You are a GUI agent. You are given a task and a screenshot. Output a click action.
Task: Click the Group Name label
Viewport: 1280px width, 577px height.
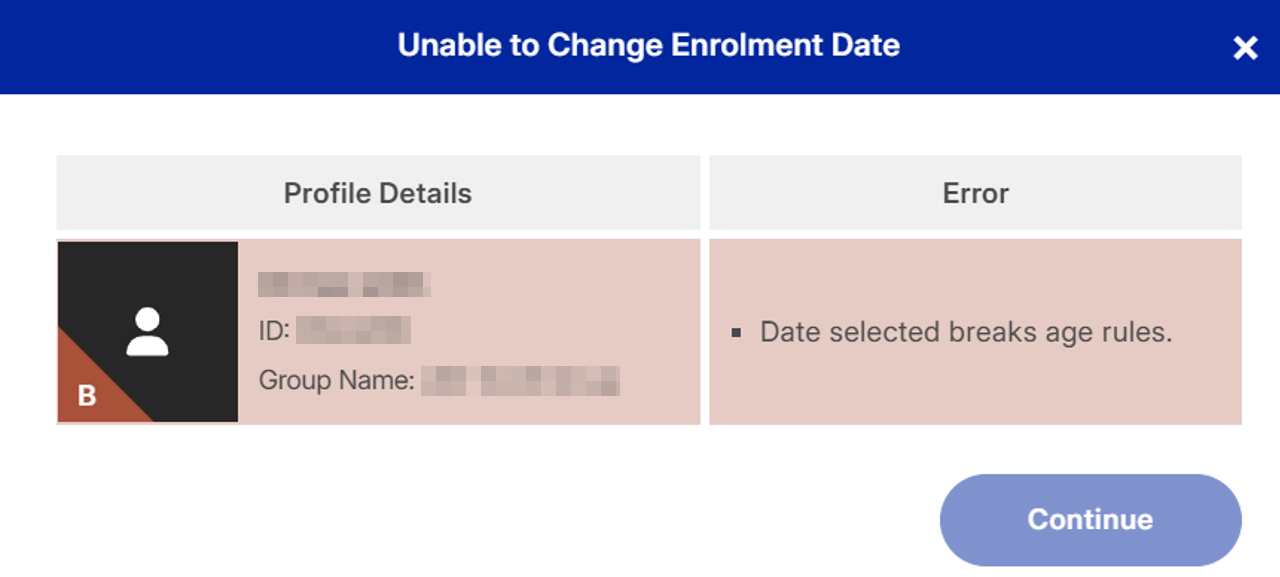tap(336, 380)
